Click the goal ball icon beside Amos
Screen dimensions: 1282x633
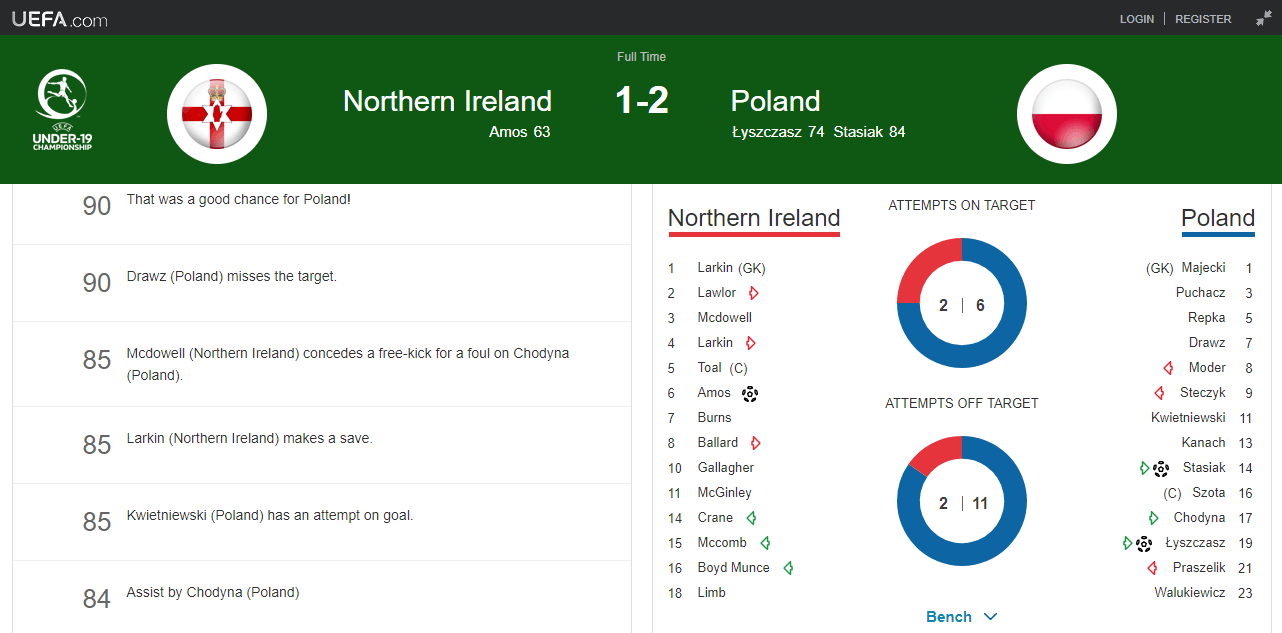(x=750, y=393)
